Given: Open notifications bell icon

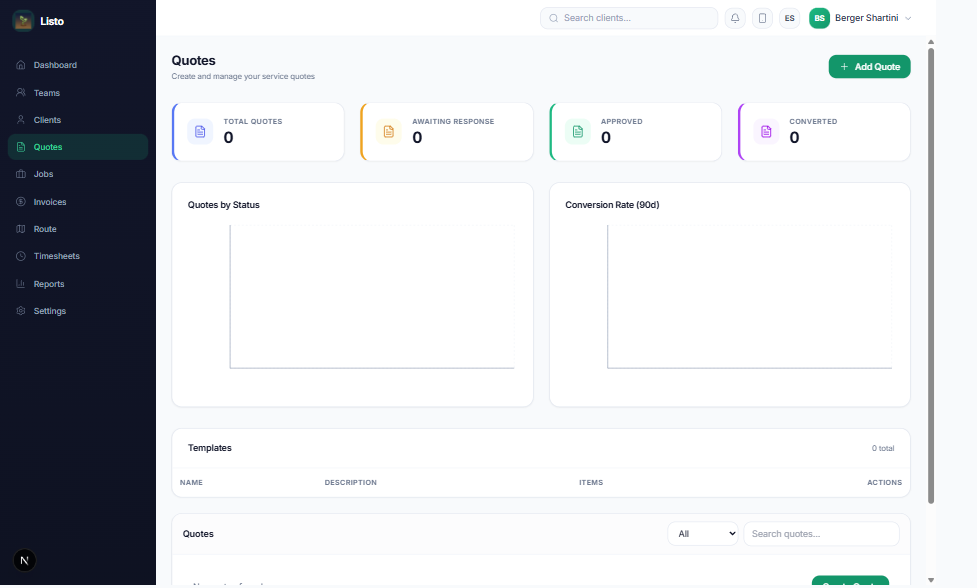Looking at the screenshot, I should pyautogui.click(x=735, y=18).
